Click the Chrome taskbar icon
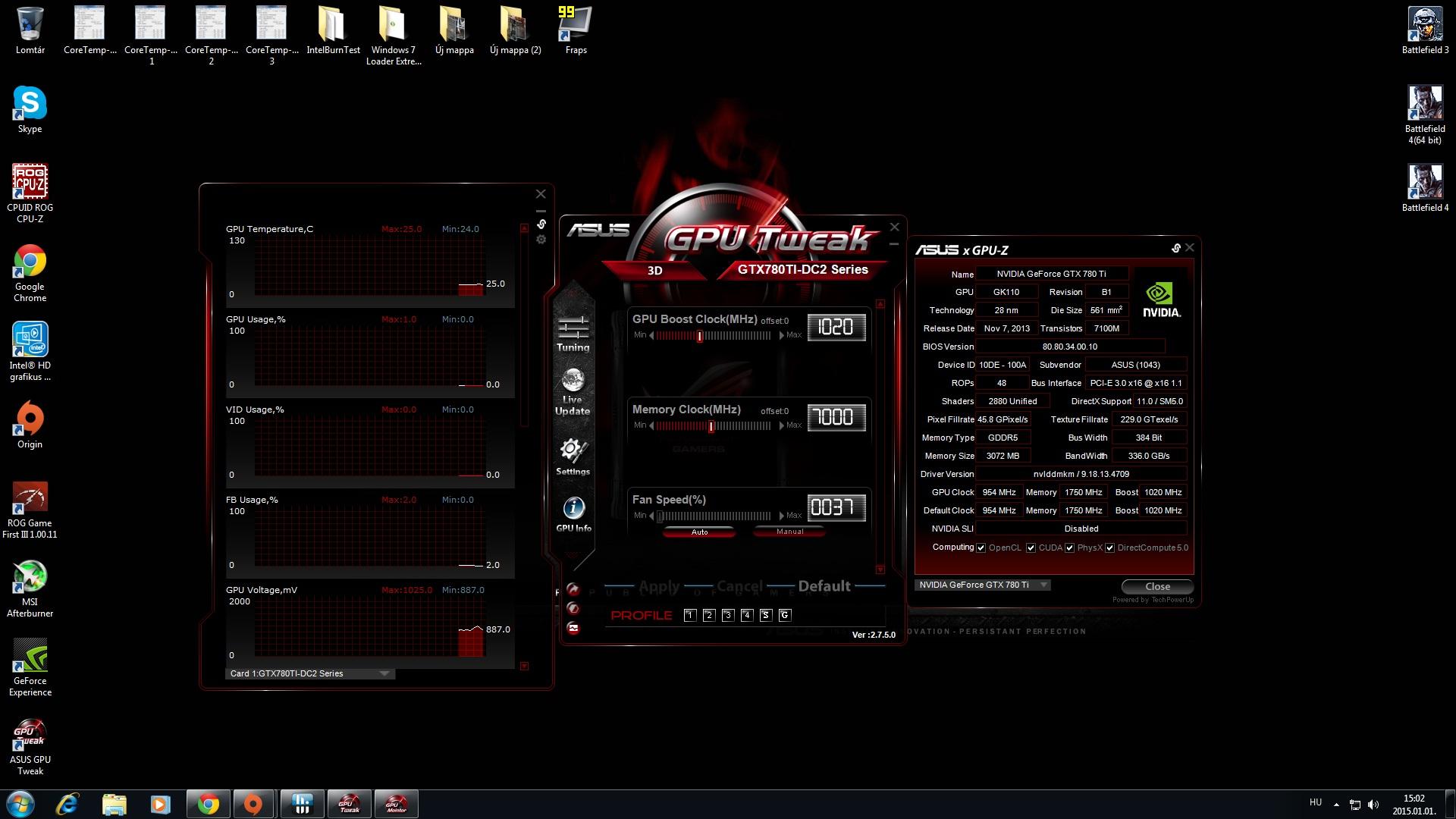1456x819 pixels. 208,804
